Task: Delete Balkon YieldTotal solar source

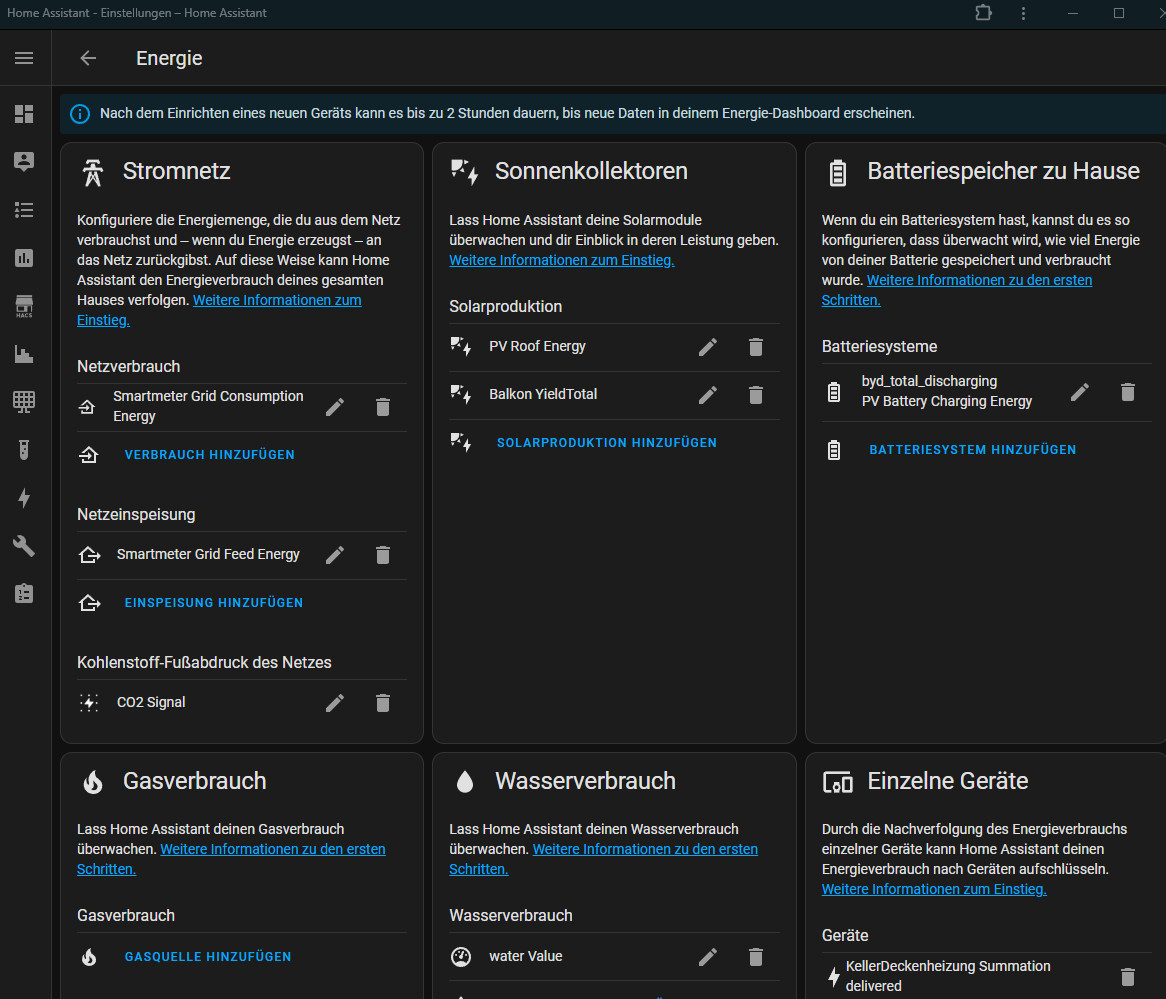Action: coord(756,395)
